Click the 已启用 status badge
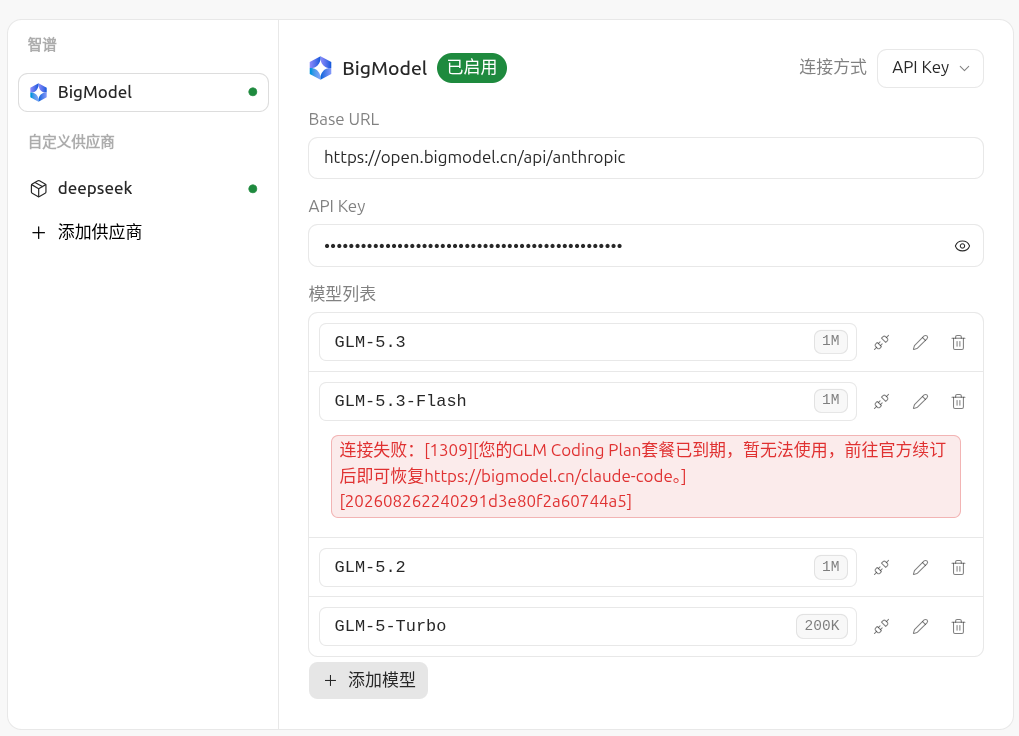 (x=472, y=68)
